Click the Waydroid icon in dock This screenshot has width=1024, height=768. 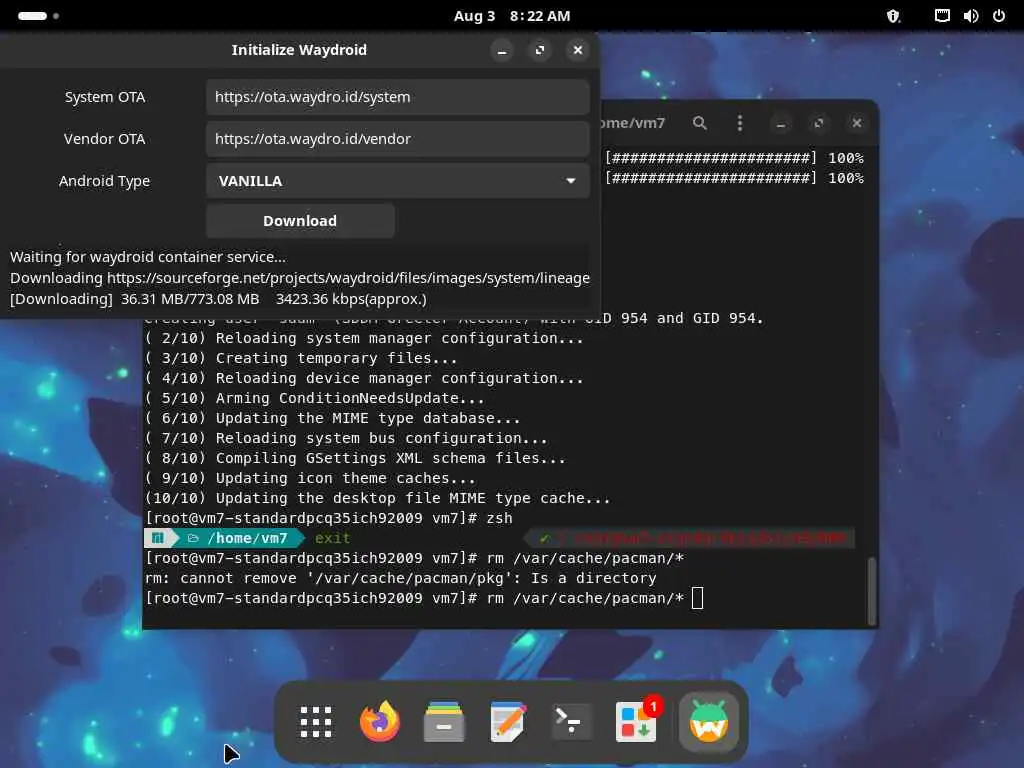pos(709,722)
